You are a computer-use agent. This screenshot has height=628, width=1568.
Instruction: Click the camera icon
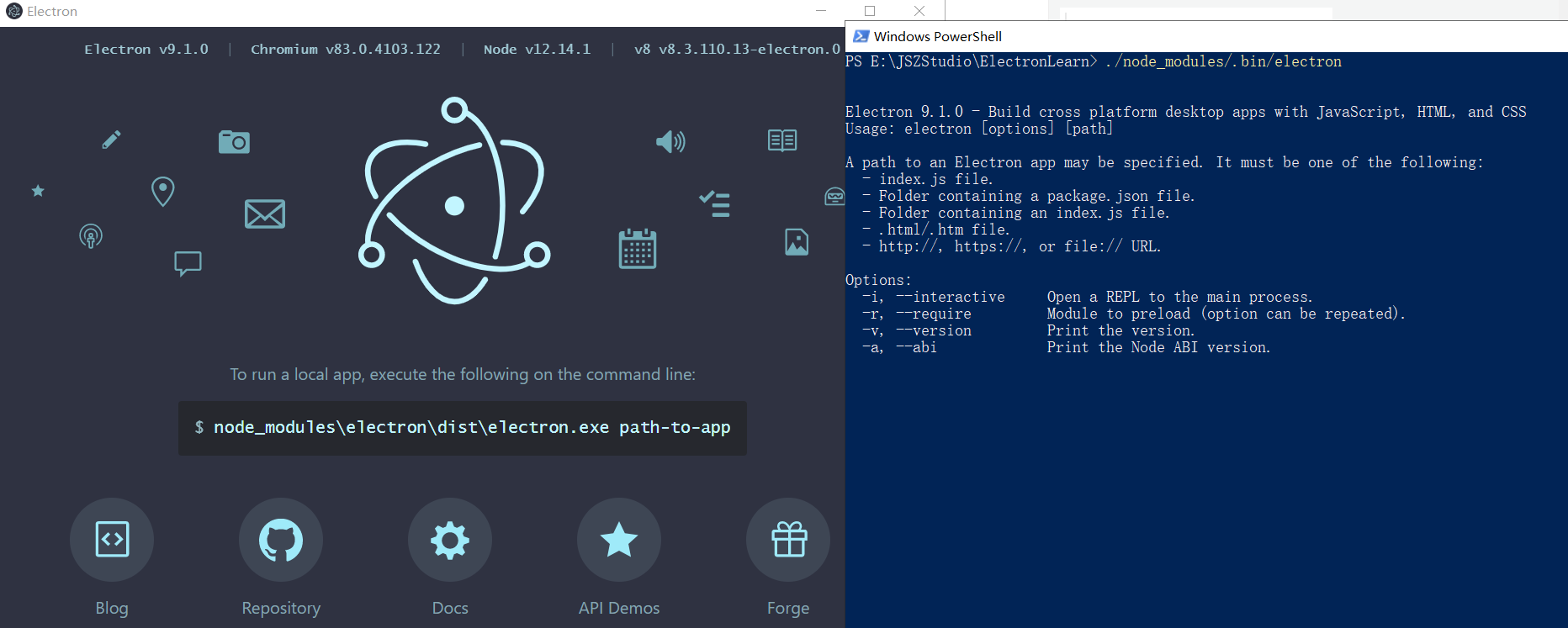pyautogui.click(x=234, y=141)
